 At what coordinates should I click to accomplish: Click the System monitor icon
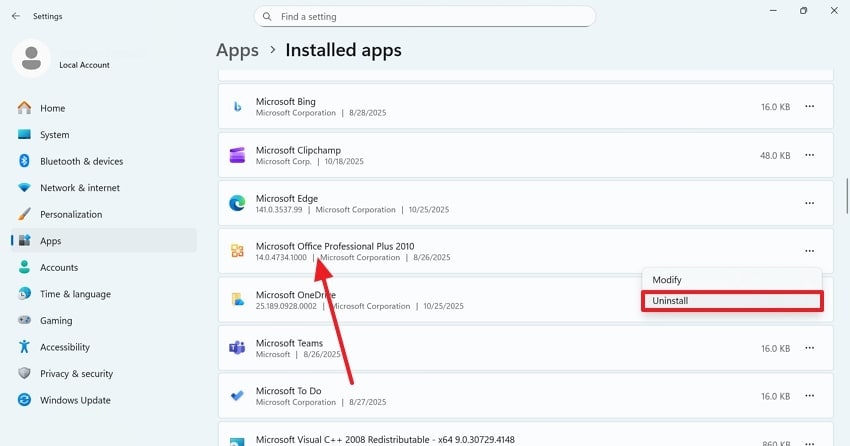point(24,134)
